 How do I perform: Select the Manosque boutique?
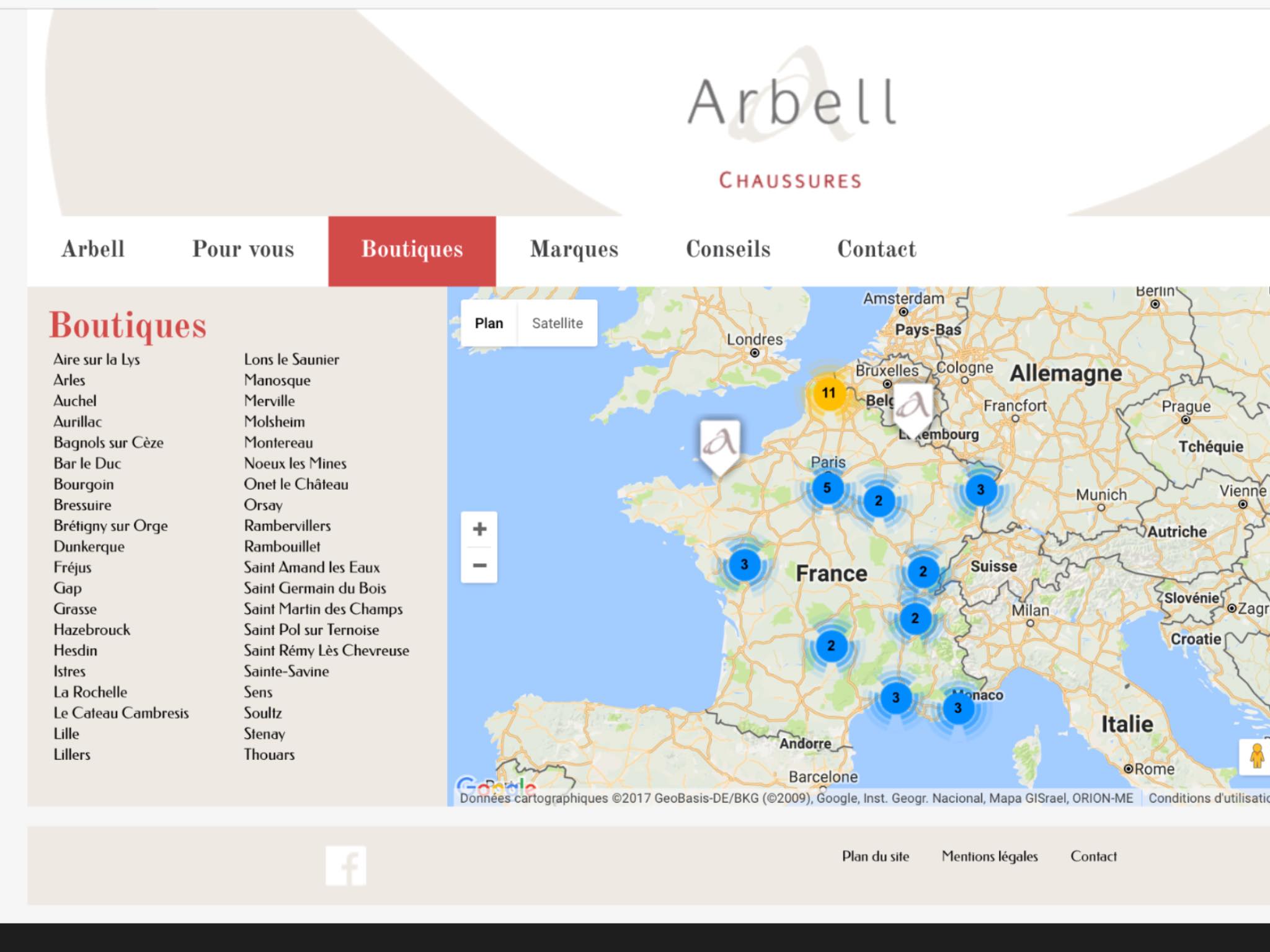click(x=277, y=381)
